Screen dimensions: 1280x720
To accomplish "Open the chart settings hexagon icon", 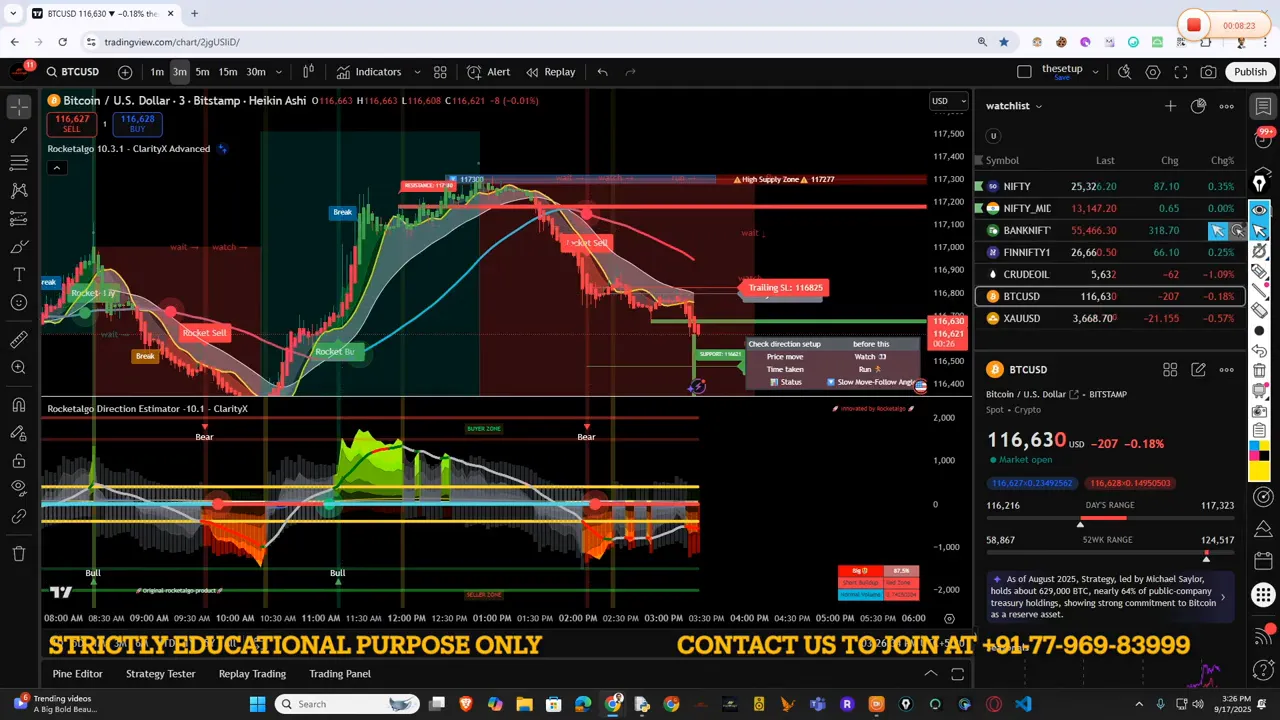I will (x=1153, y=72).
